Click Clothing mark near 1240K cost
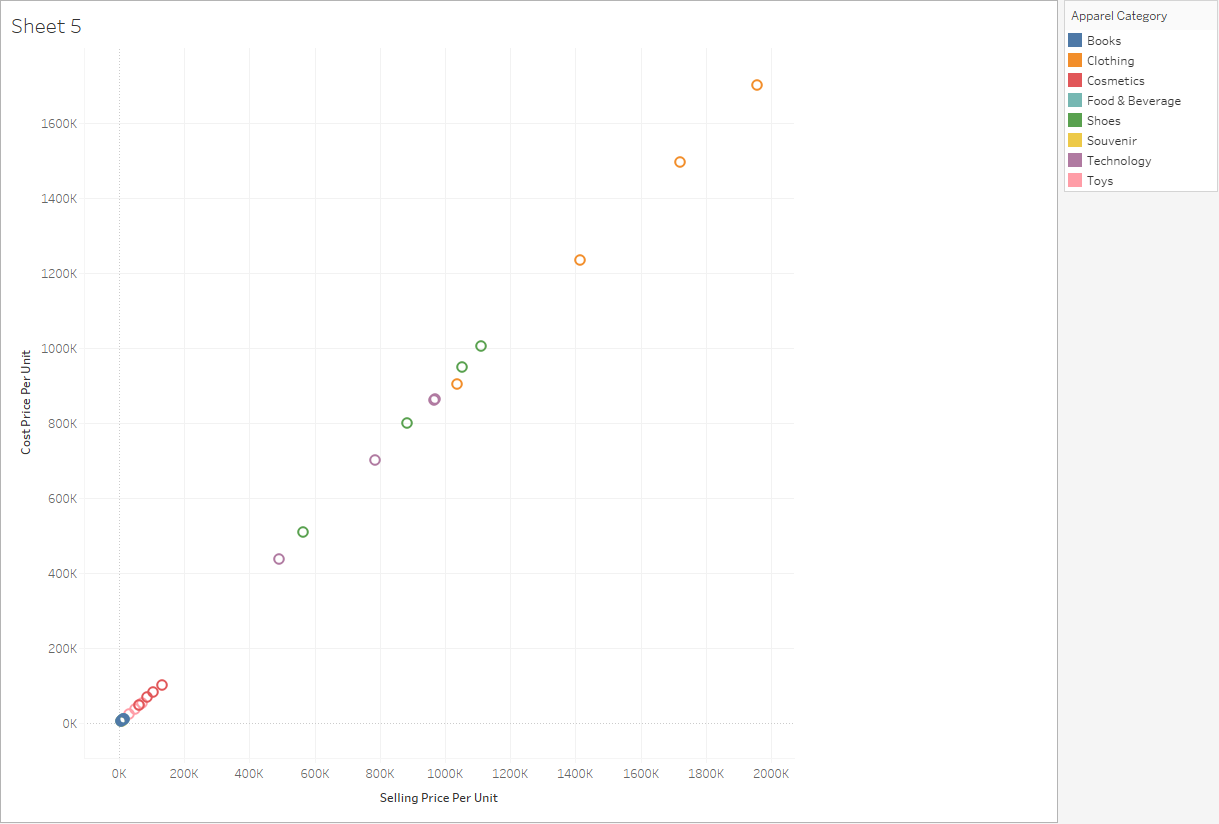 coord(580,260)
